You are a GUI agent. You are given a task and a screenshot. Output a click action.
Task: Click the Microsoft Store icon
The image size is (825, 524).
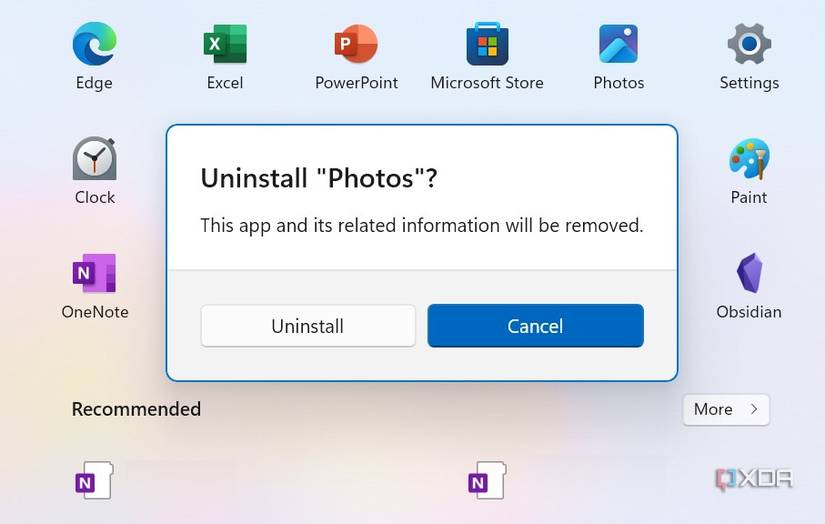[487, 45]
